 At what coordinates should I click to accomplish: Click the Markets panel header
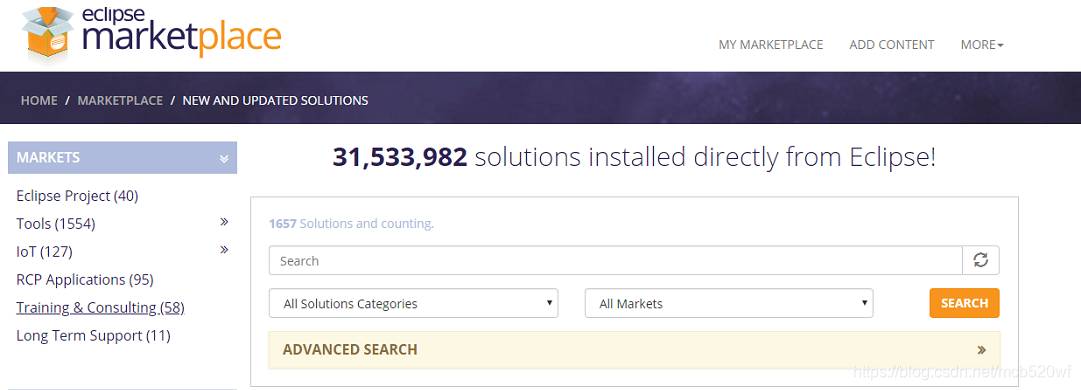(122, 158)
